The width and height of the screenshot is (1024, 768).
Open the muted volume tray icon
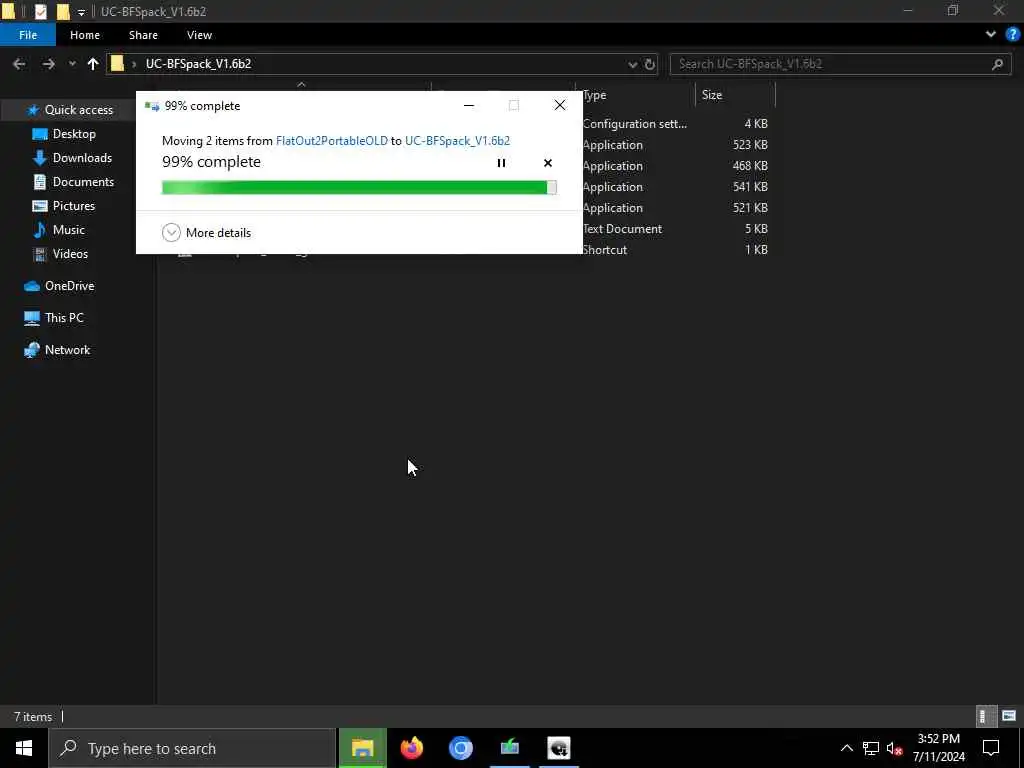pyautogui.click(x=895, y=748)
